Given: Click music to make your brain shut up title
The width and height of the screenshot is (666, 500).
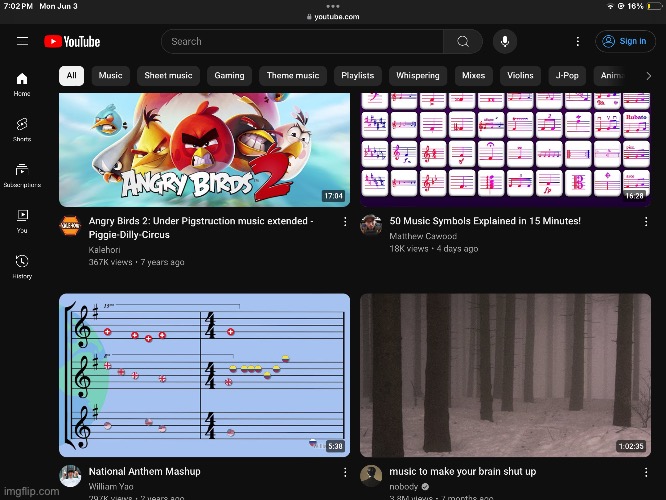Looking at the screenshot, I should tap(463, 472).
